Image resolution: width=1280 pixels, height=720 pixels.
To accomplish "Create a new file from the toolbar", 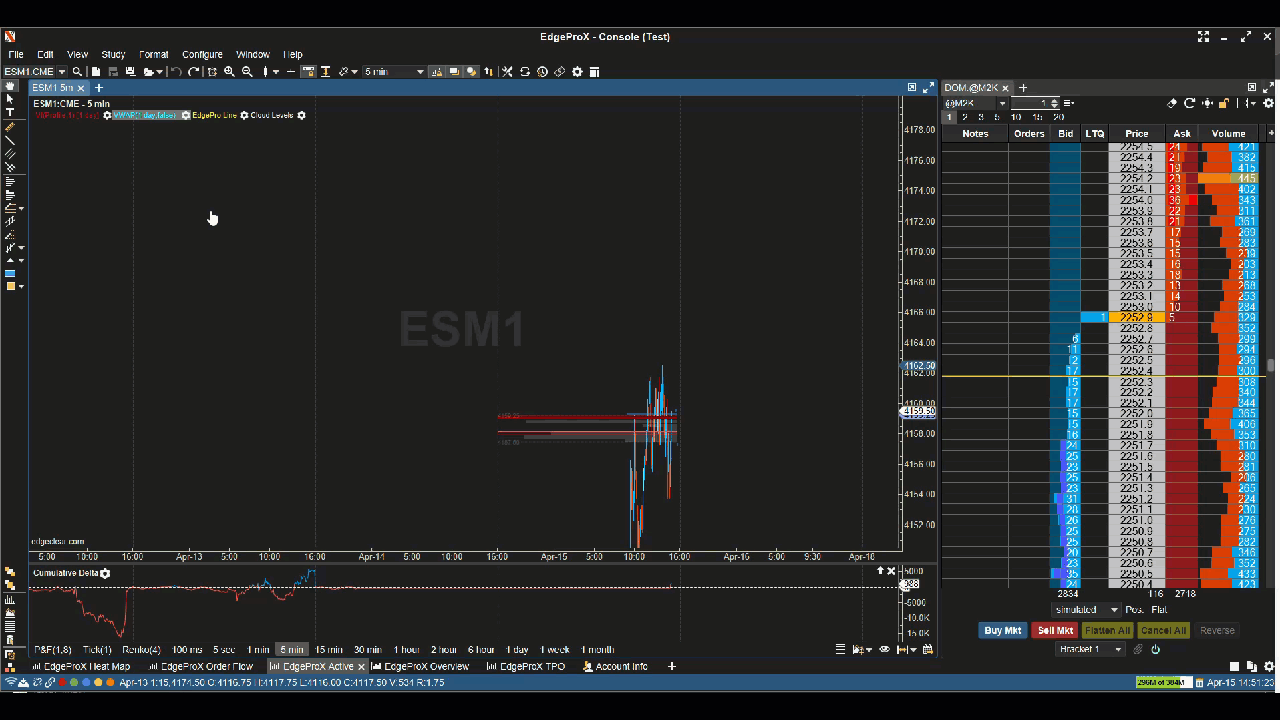I will pos(96,72).
